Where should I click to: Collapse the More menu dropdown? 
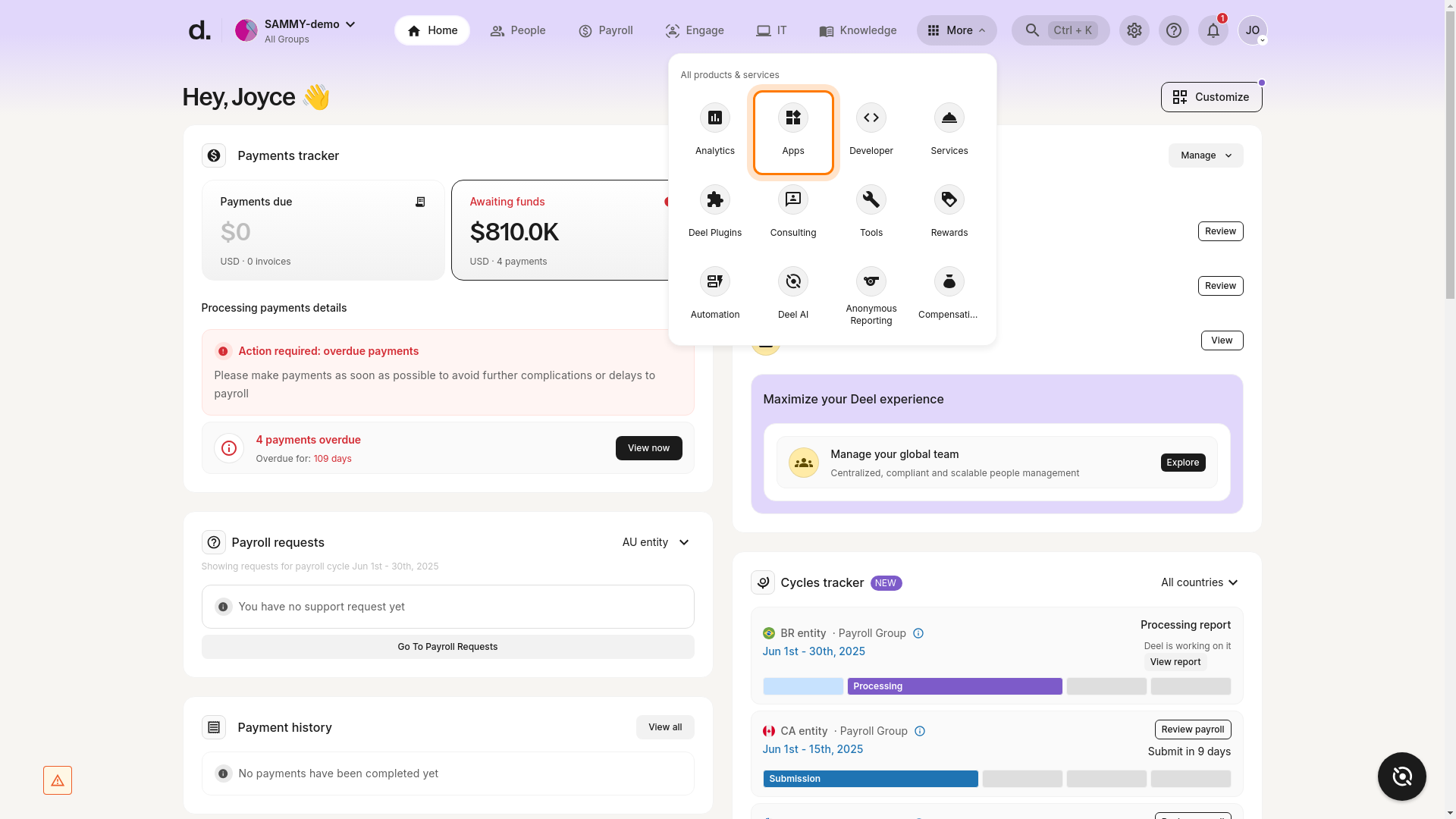tap(956, 30)
